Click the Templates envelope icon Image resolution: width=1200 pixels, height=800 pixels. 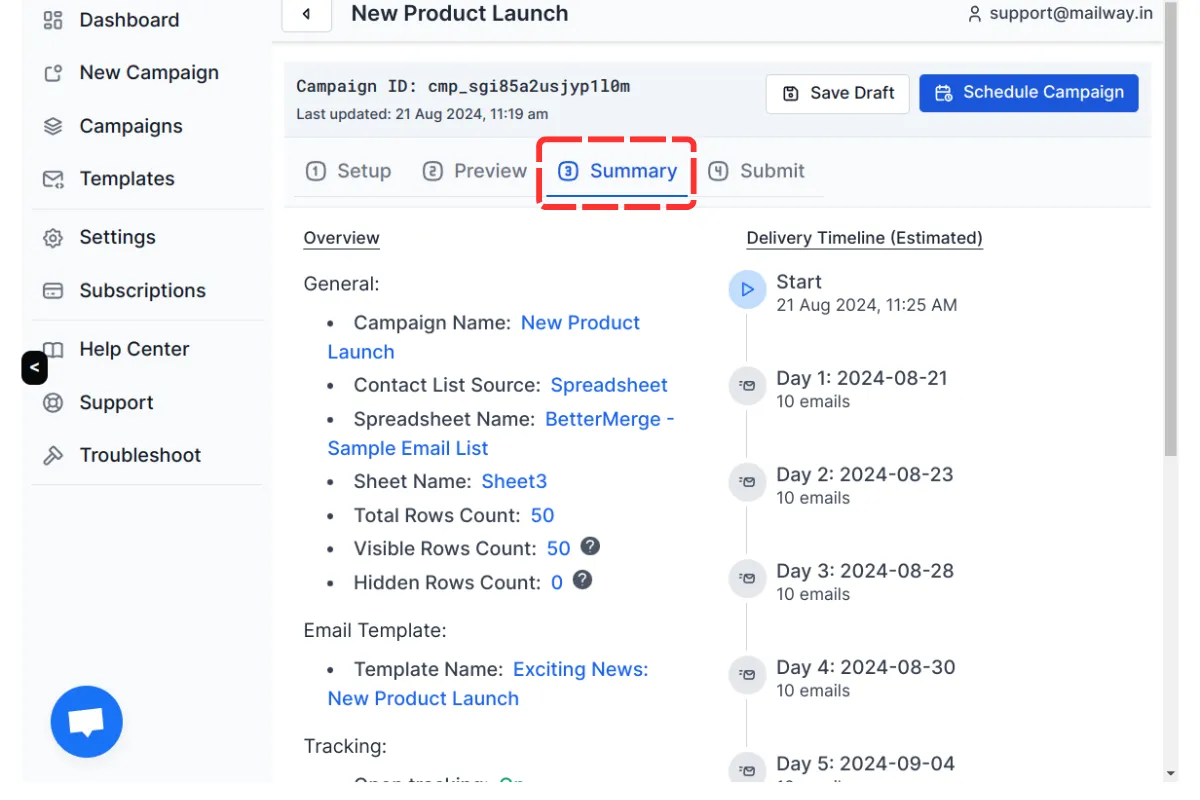(53, 179)
